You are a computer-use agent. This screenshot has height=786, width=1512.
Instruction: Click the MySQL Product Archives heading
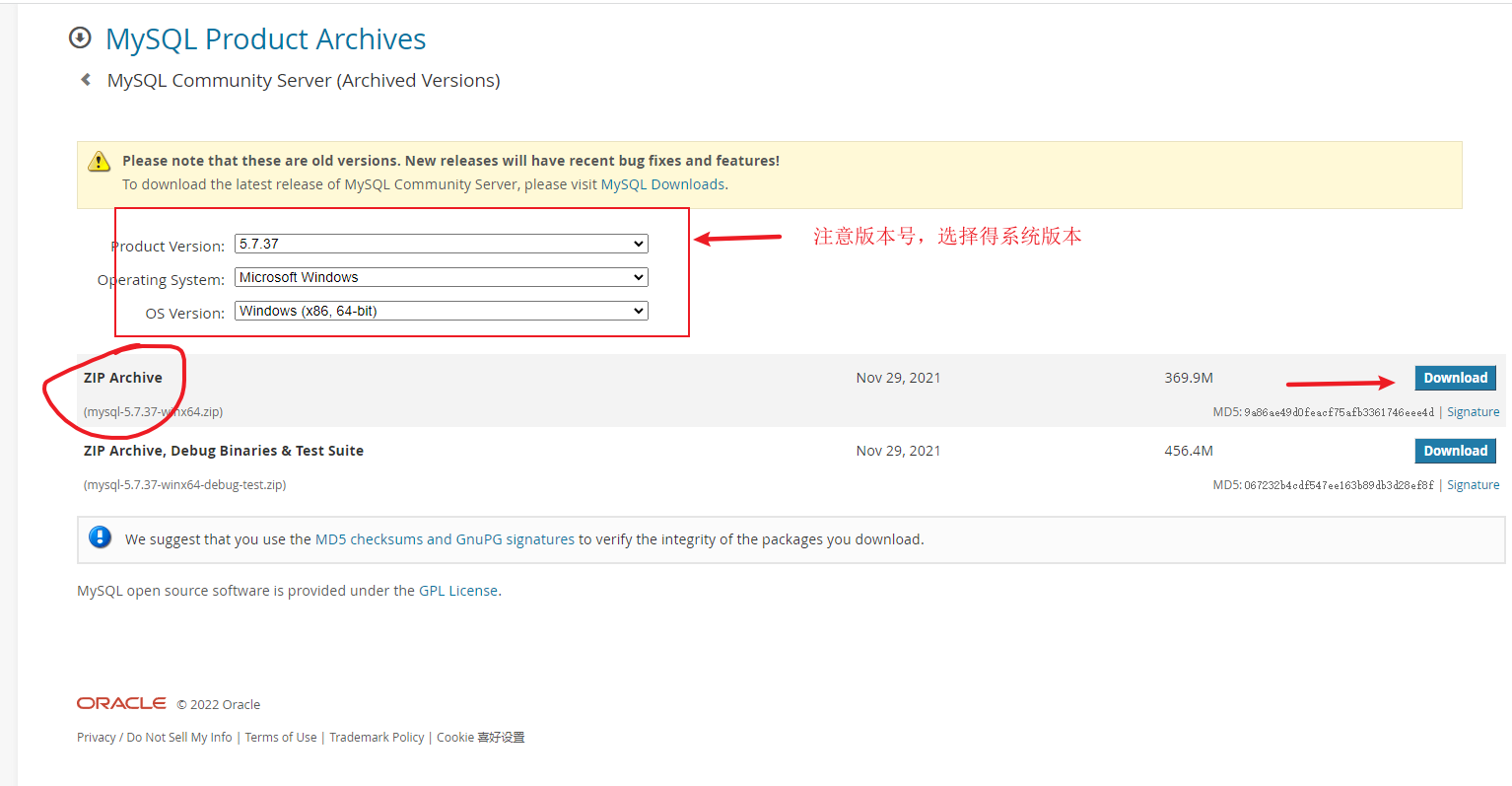pos(266,39)
